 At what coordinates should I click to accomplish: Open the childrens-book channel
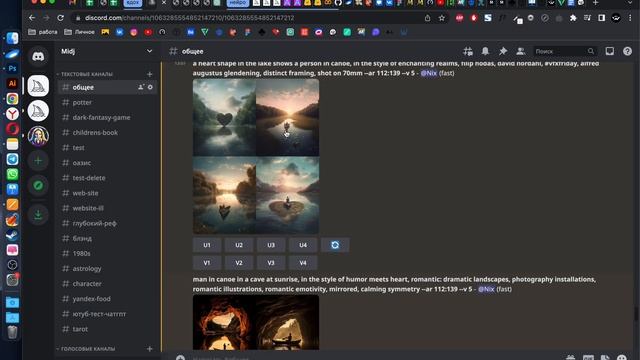[x=108, y=133]
